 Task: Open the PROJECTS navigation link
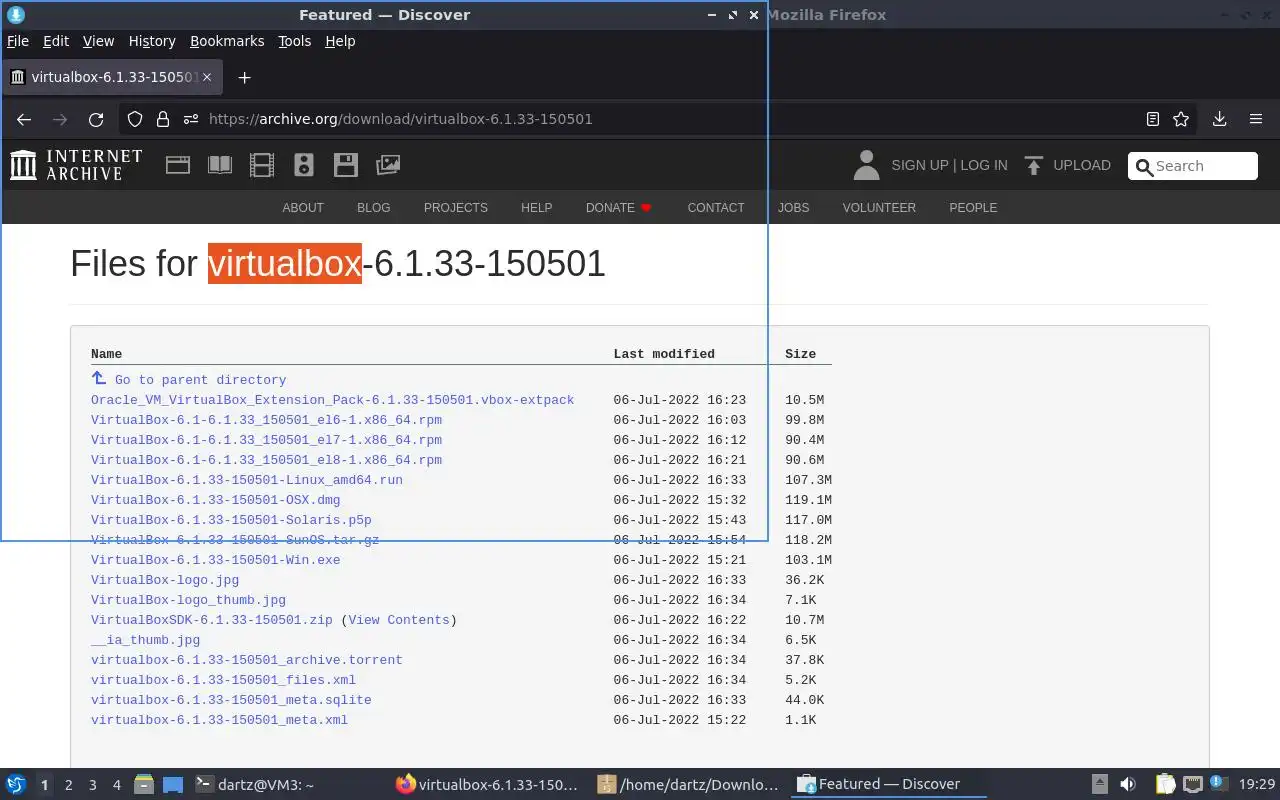click(456, 208)
